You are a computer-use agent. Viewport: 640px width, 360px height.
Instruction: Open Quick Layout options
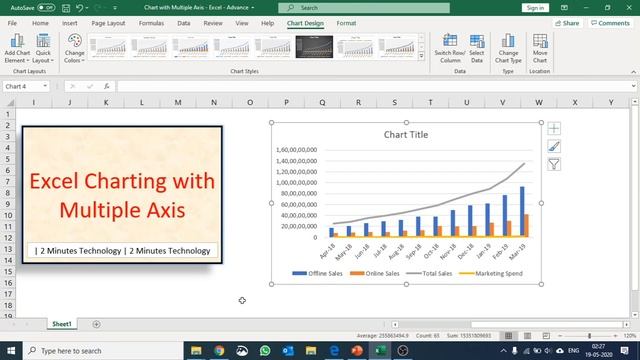coord(43,49)
